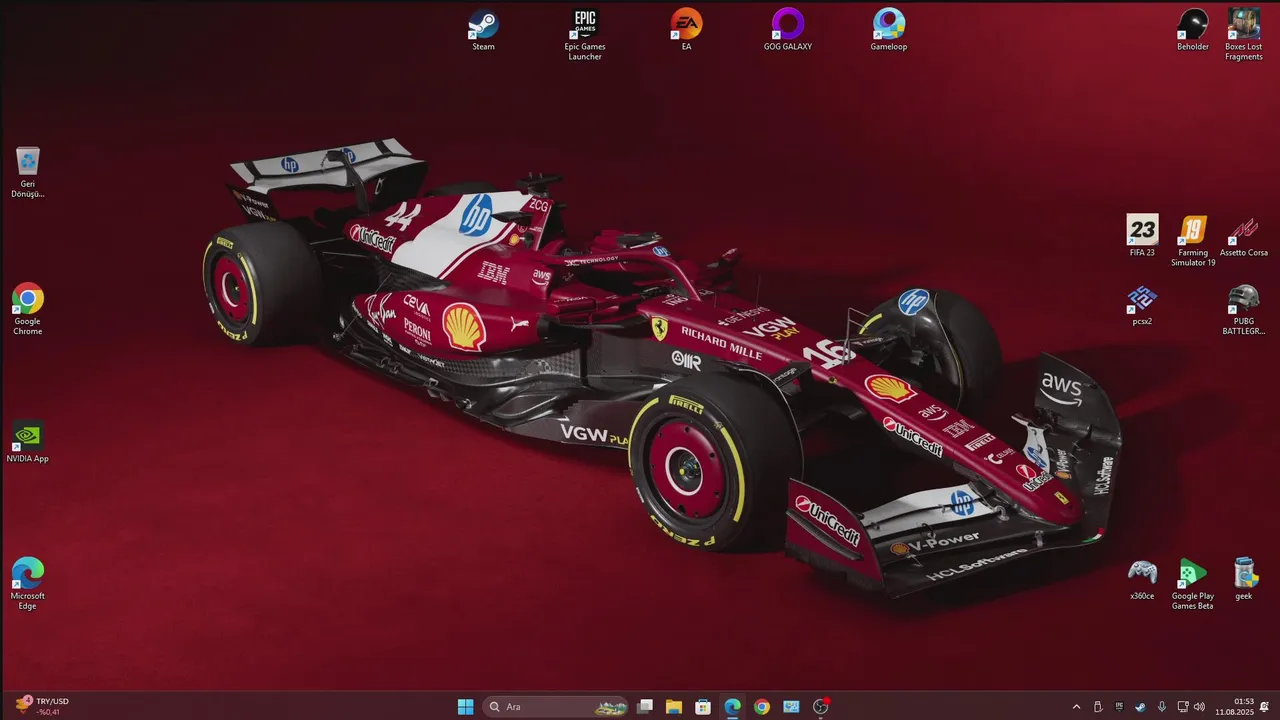Select the Assetto Corsa desktop shortcut
Viewport: 1280px width, 720px height.
tap(1244, 235)
